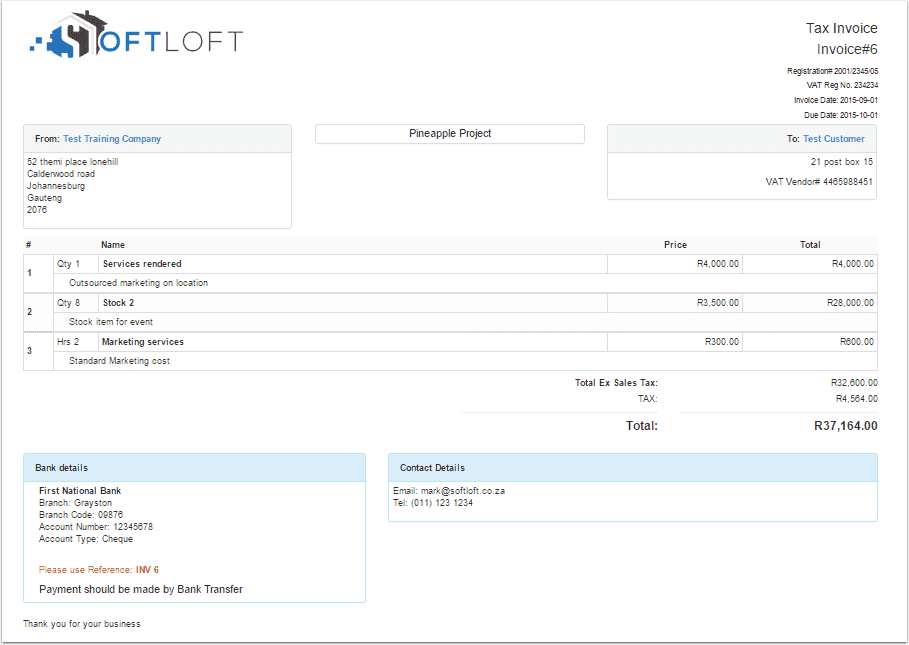The height and width of the screenshot is (645, 909).
Task: Click the R4,564.00 tax amount
Action: (856, 399)
